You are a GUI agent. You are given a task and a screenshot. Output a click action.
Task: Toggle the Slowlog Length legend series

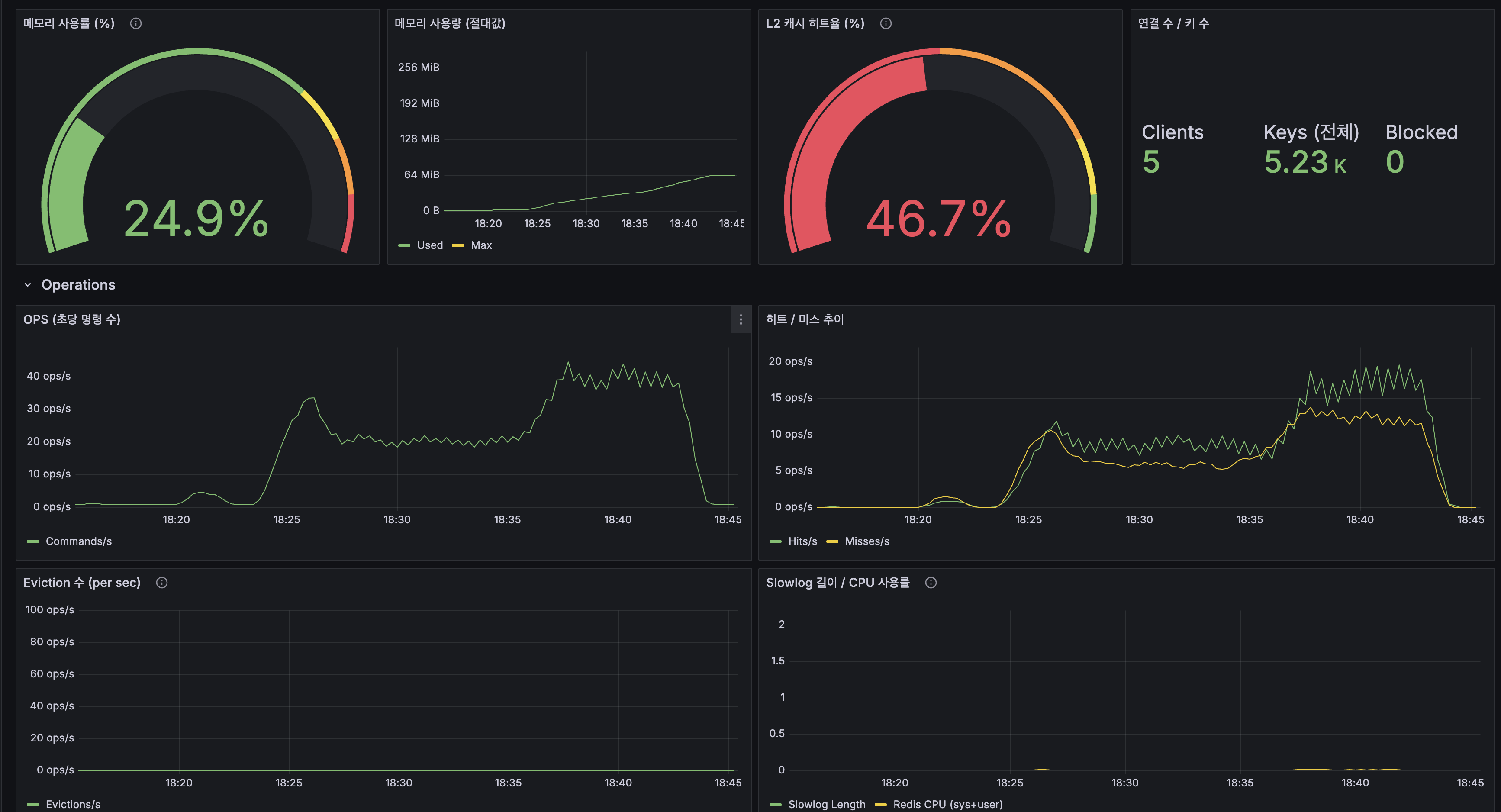(826, 804)
